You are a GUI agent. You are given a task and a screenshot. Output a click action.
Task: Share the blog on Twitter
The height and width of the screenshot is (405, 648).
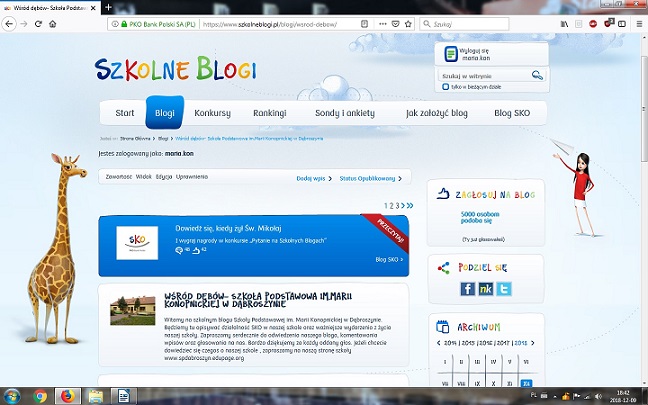click(x=504, y=288)
